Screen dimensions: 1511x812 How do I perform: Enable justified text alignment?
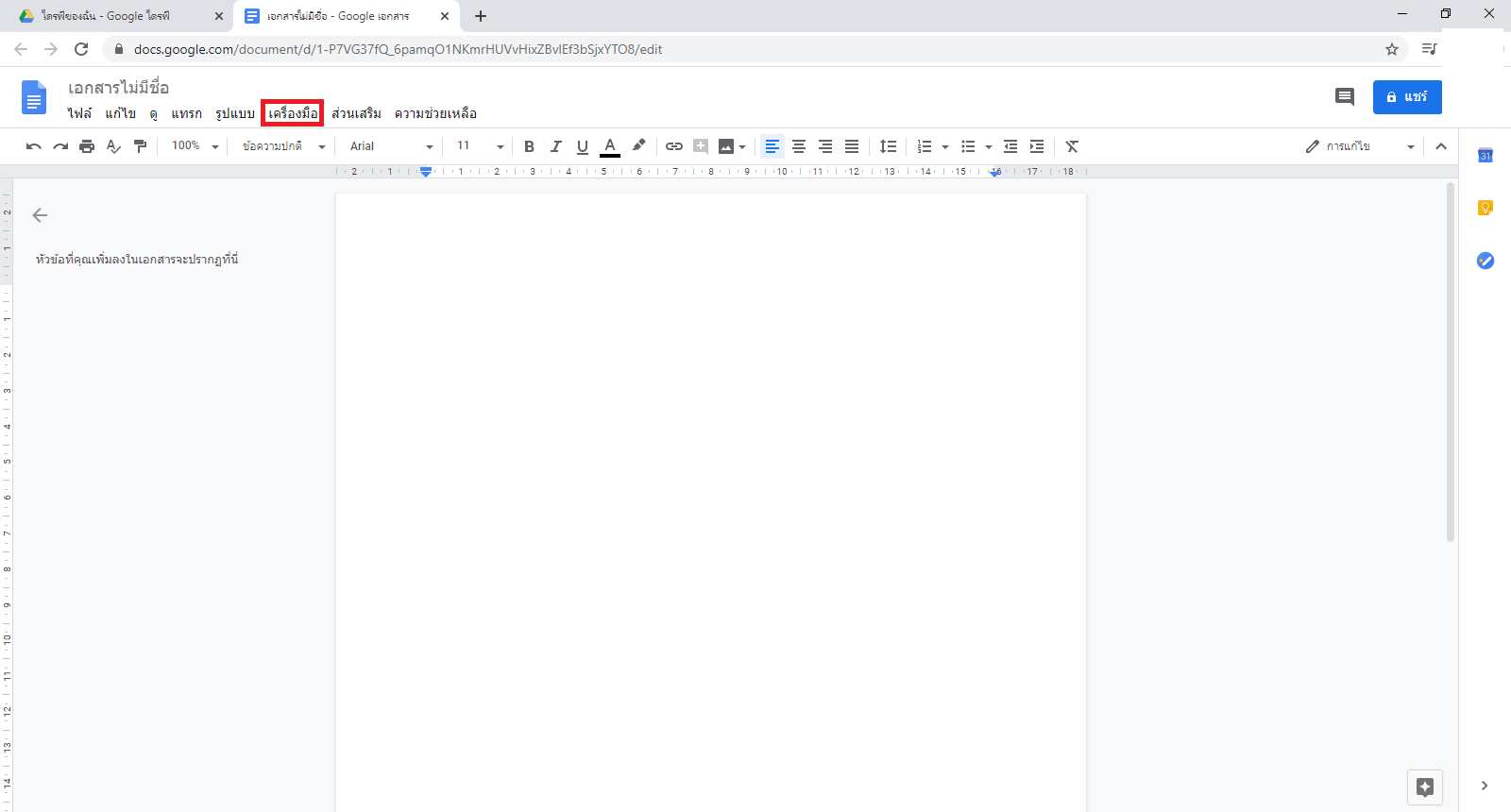[x=852, y=146]
